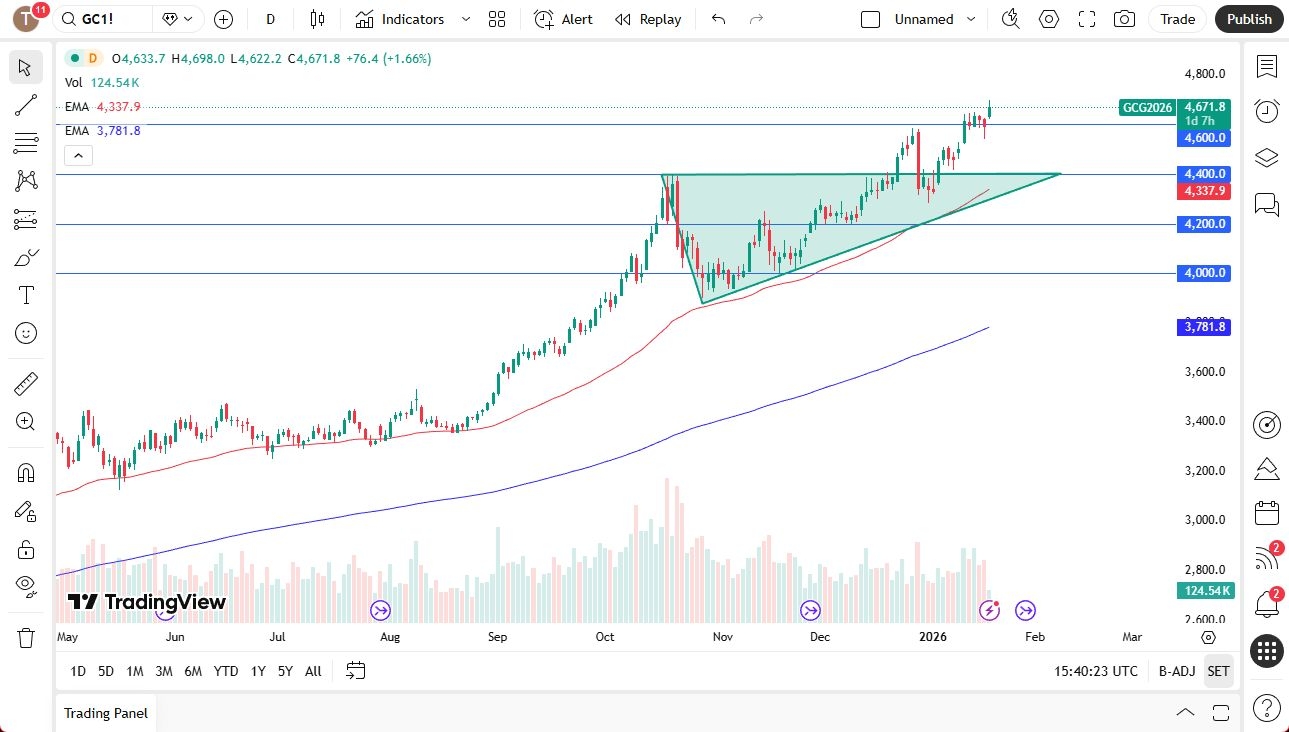Activate the Measure ruler tool
1289x732 pixels.
pos(27,383)
